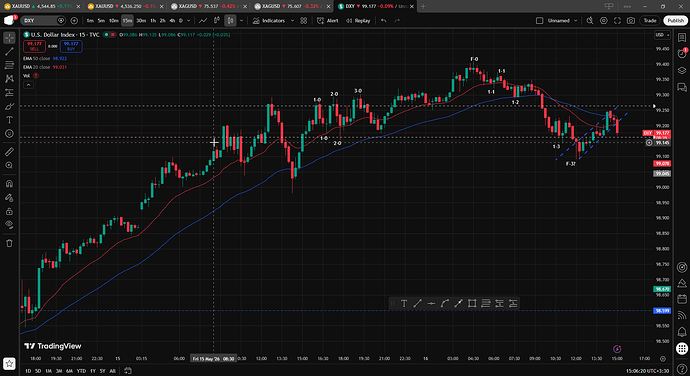690x376 pixels.
Task: Select the 1m timeframe
Action: 90,21
